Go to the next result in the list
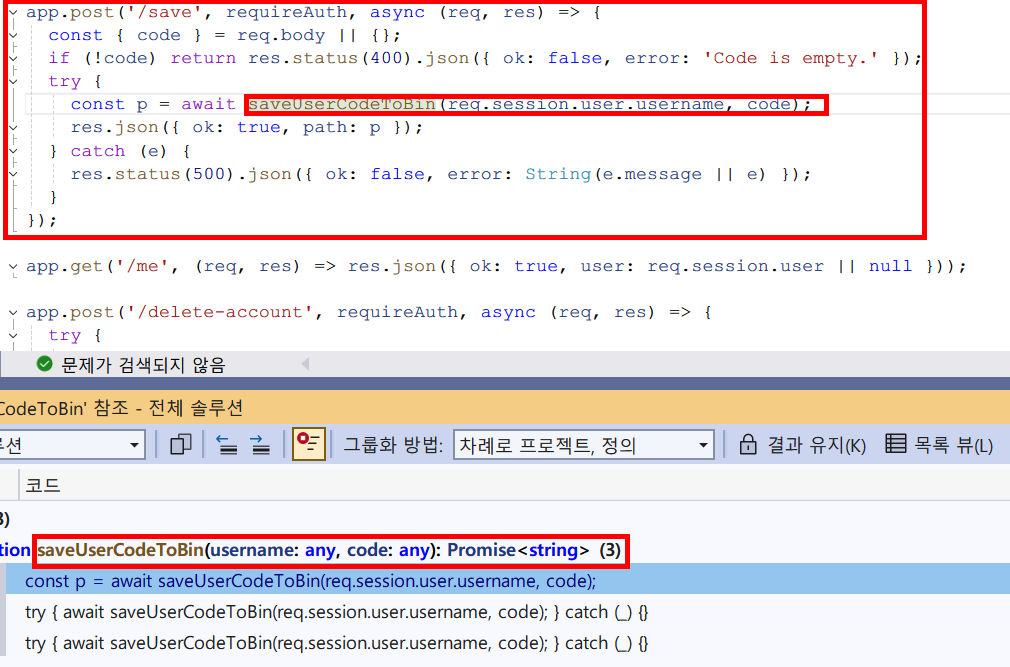Viewport: 1010px width, 667px height. (x=260, y=444)
